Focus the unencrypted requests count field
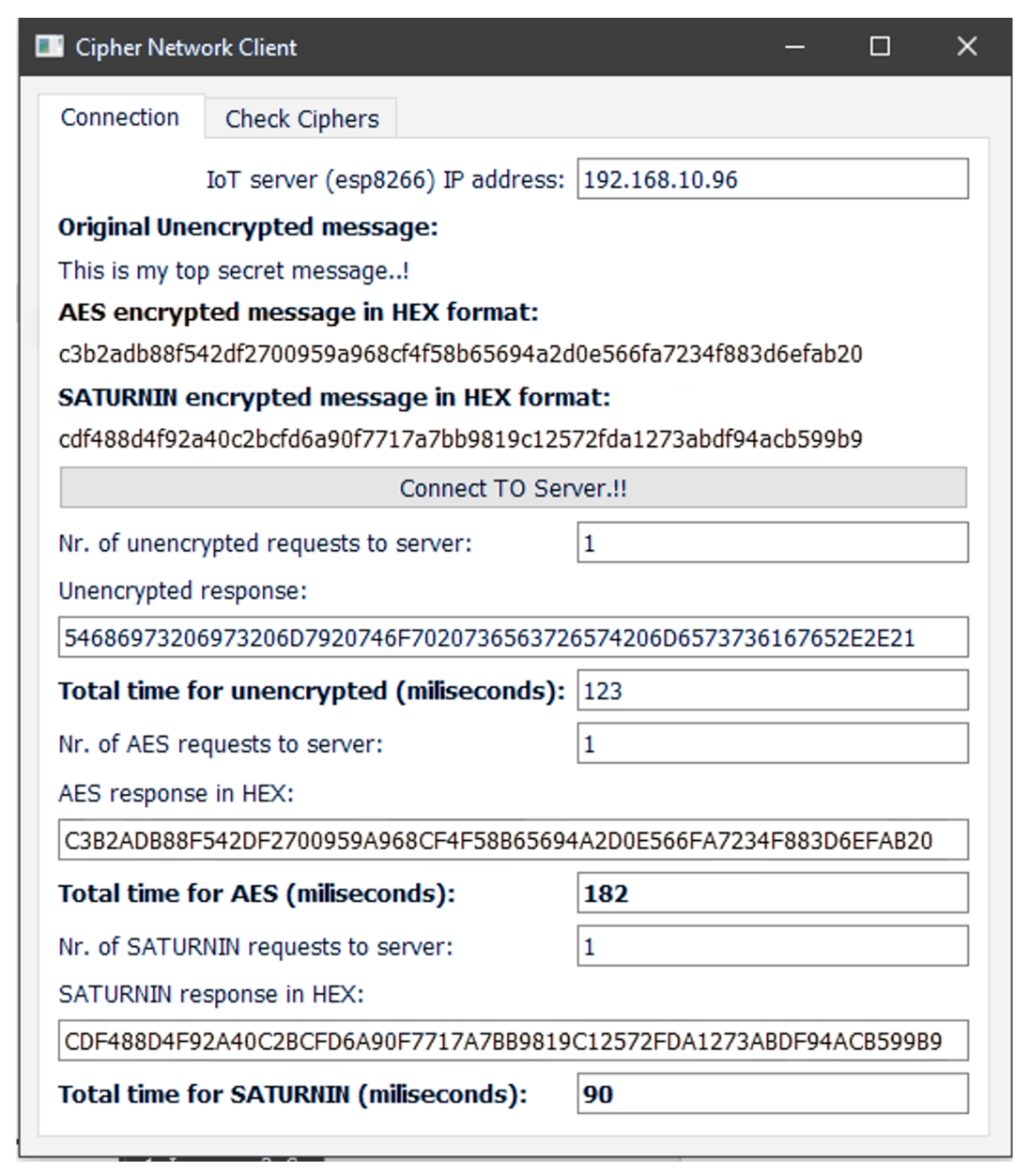Image resolution: width=1030 pixels, height=1176 pixels. pos(772,543)
